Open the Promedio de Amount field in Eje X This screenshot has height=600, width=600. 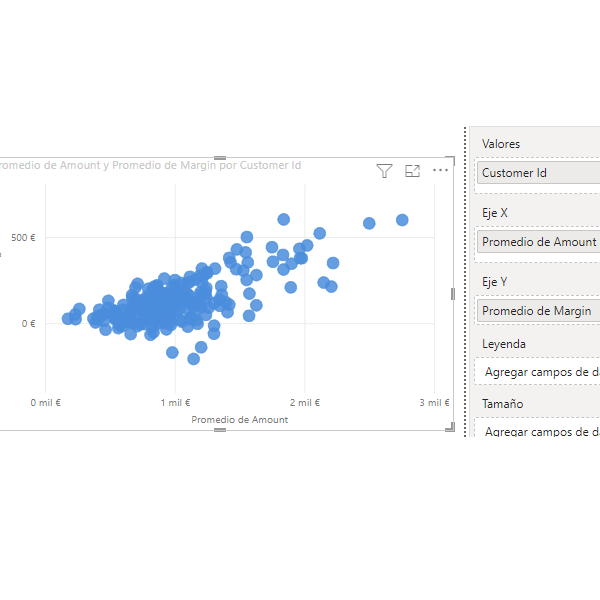tap(539, 242)
